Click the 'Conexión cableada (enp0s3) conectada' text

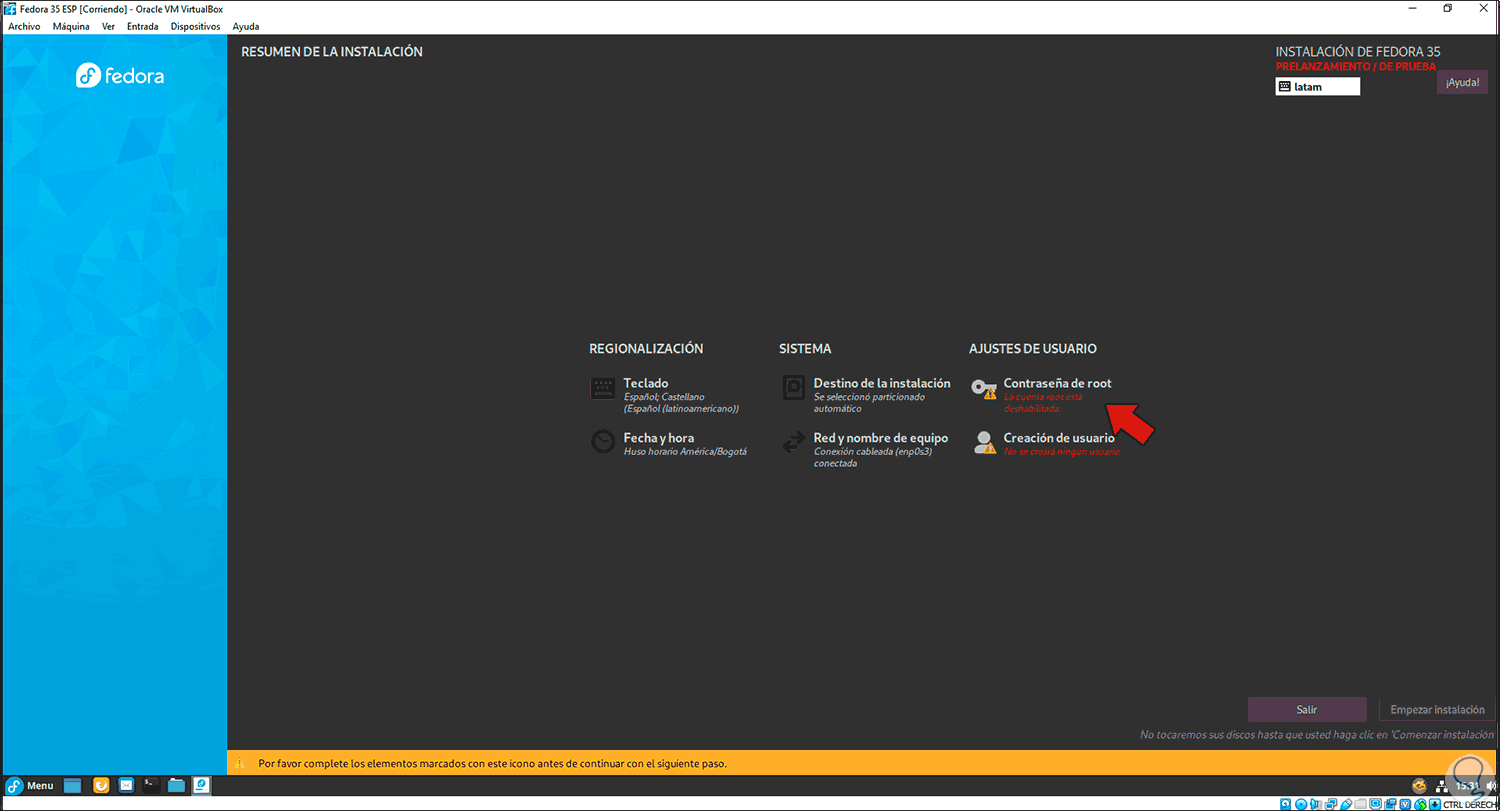point(873,457)
